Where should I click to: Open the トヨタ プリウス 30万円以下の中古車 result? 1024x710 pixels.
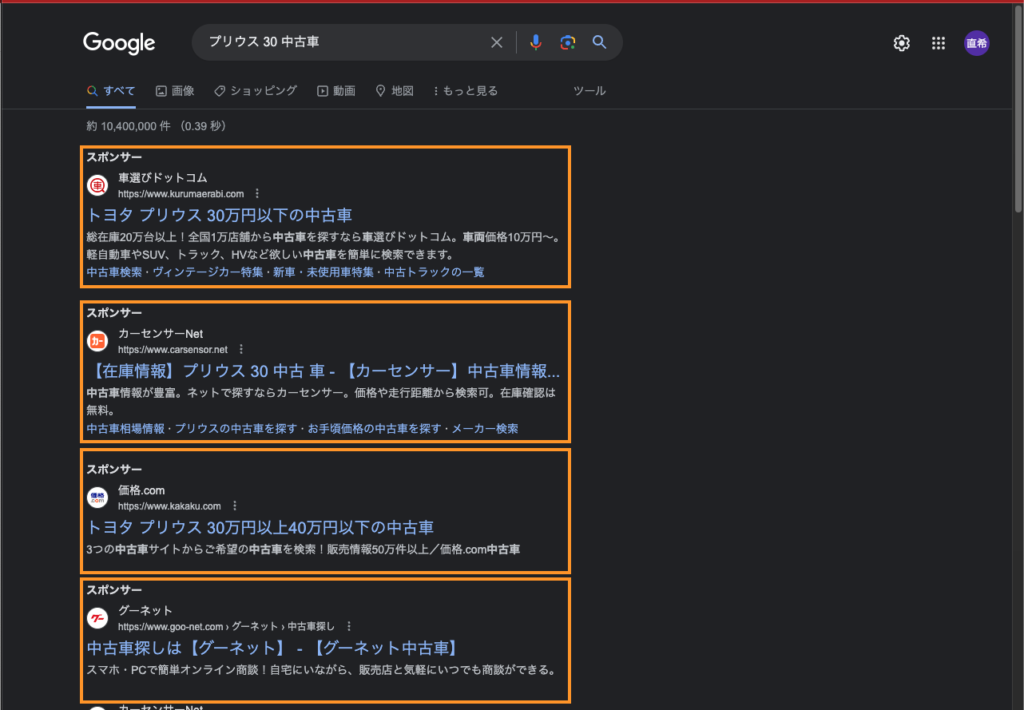point(219,216)
